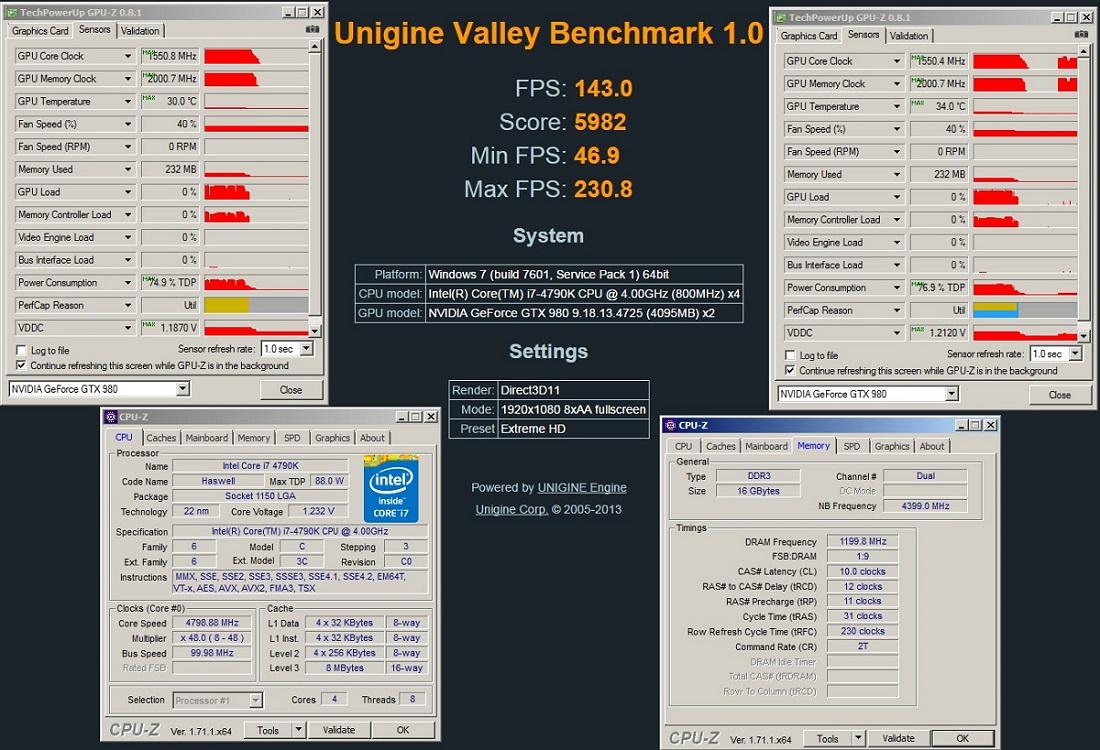1100x750 pixels.
Task: Click GPU Load graph in right GPU-Z
Action: click(x=1025, y=196)
